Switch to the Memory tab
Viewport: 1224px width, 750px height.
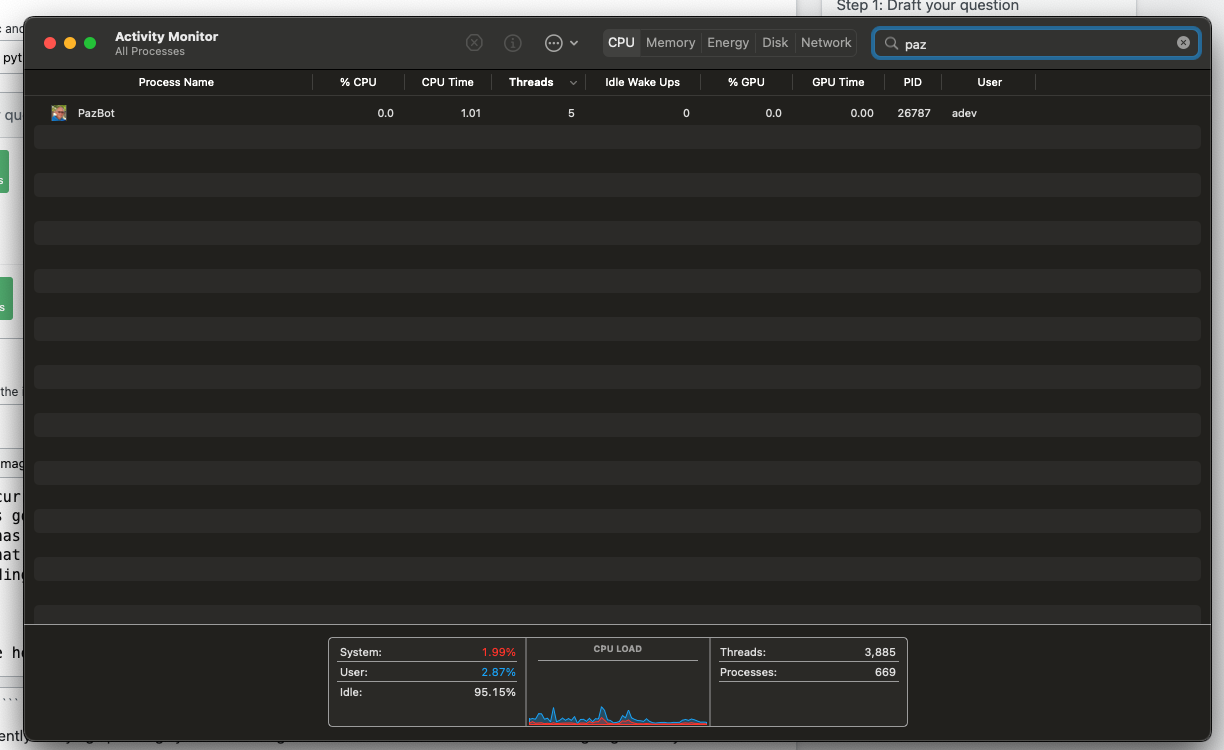670,43
